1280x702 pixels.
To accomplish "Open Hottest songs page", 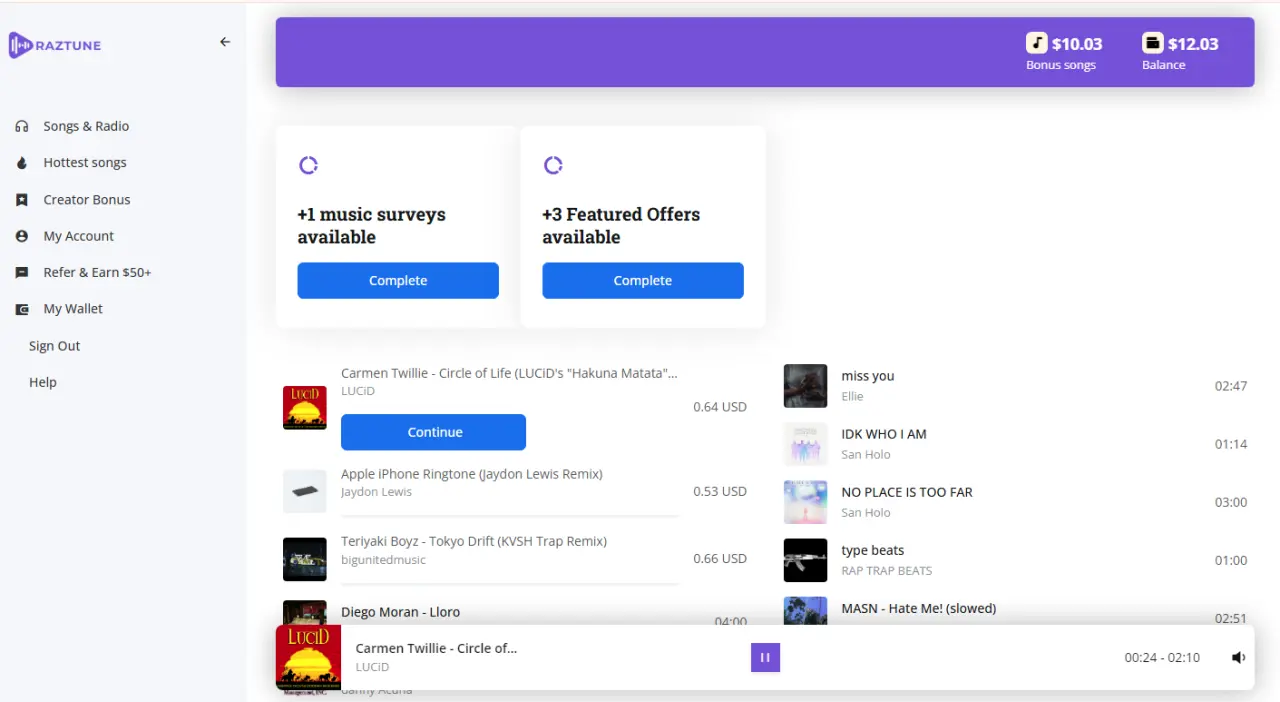I will [x=85, y=163].
